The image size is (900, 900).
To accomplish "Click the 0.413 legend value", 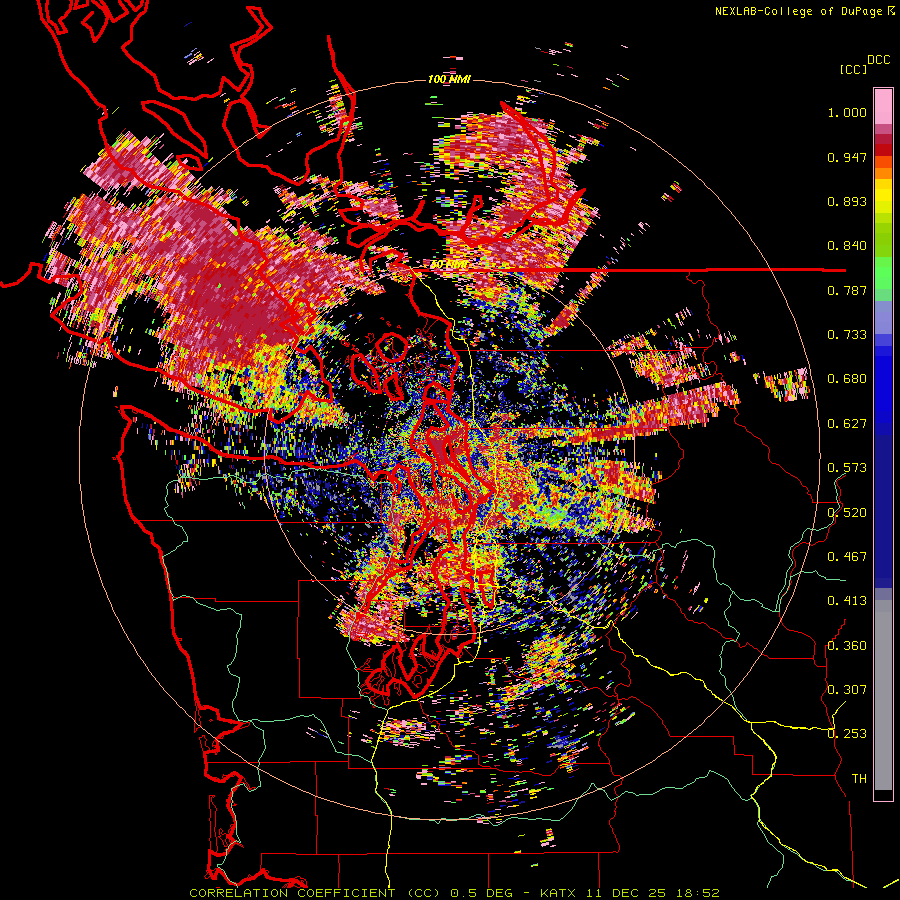I will [847, 601].
